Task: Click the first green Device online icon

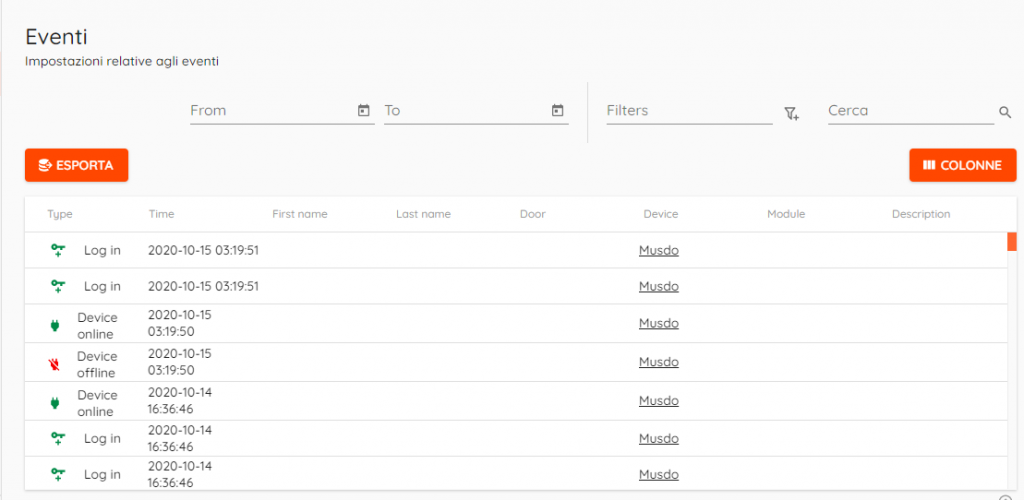Action: pos(55,326)
